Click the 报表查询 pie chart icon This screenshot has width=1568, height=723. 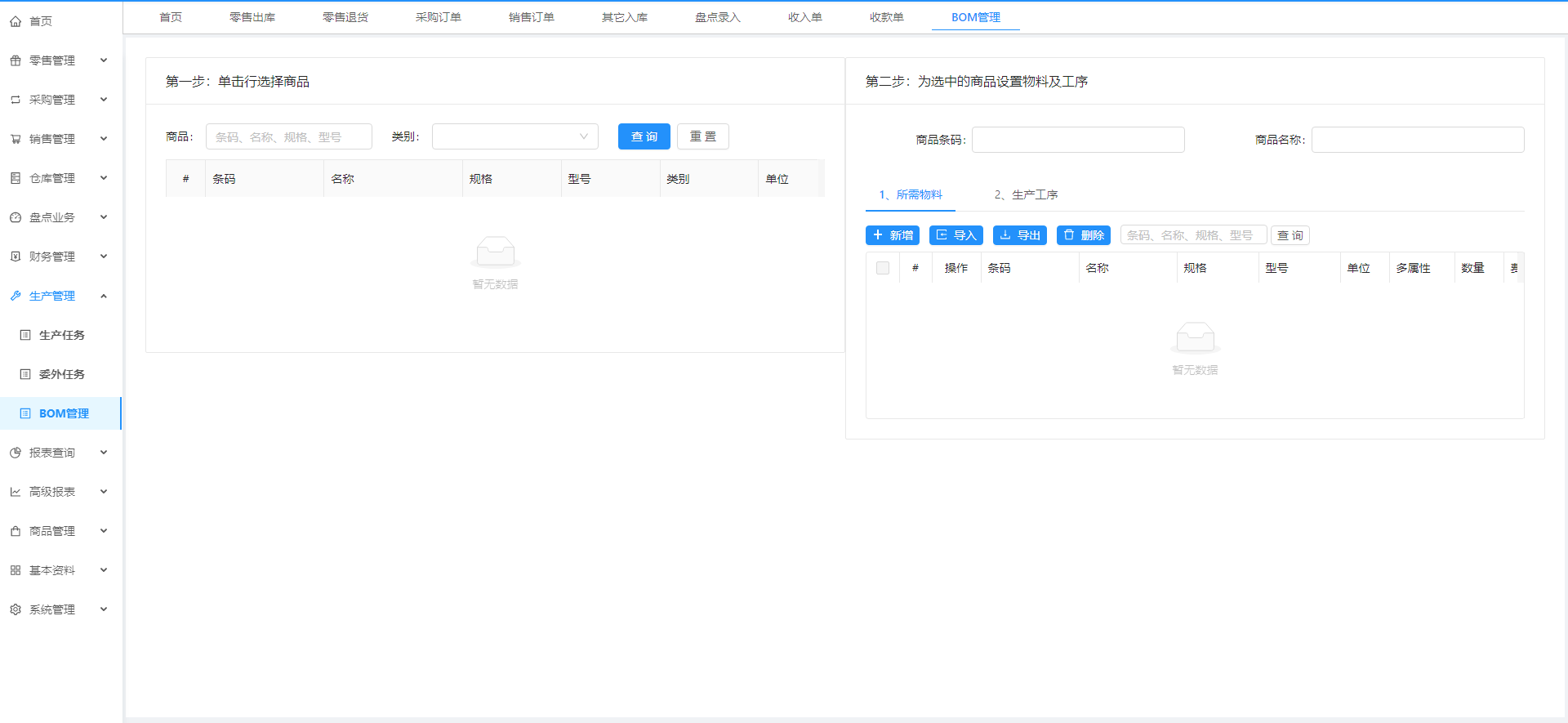point(16,453)
